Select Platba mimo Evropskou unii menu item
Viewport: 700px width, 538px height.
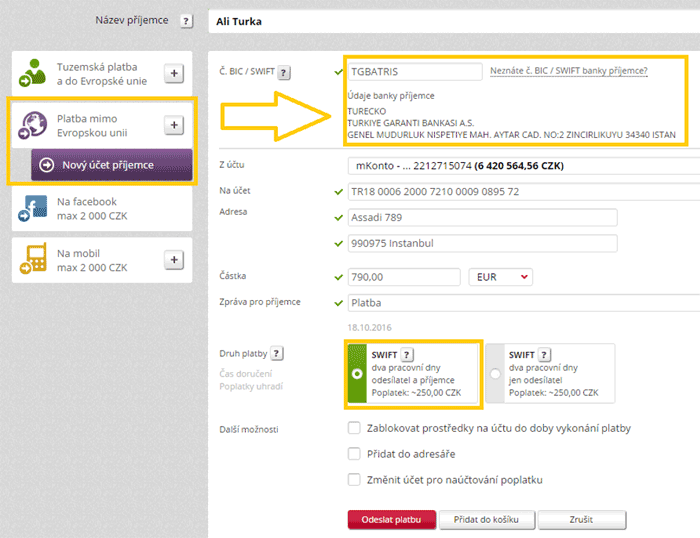tap(102, 125)
